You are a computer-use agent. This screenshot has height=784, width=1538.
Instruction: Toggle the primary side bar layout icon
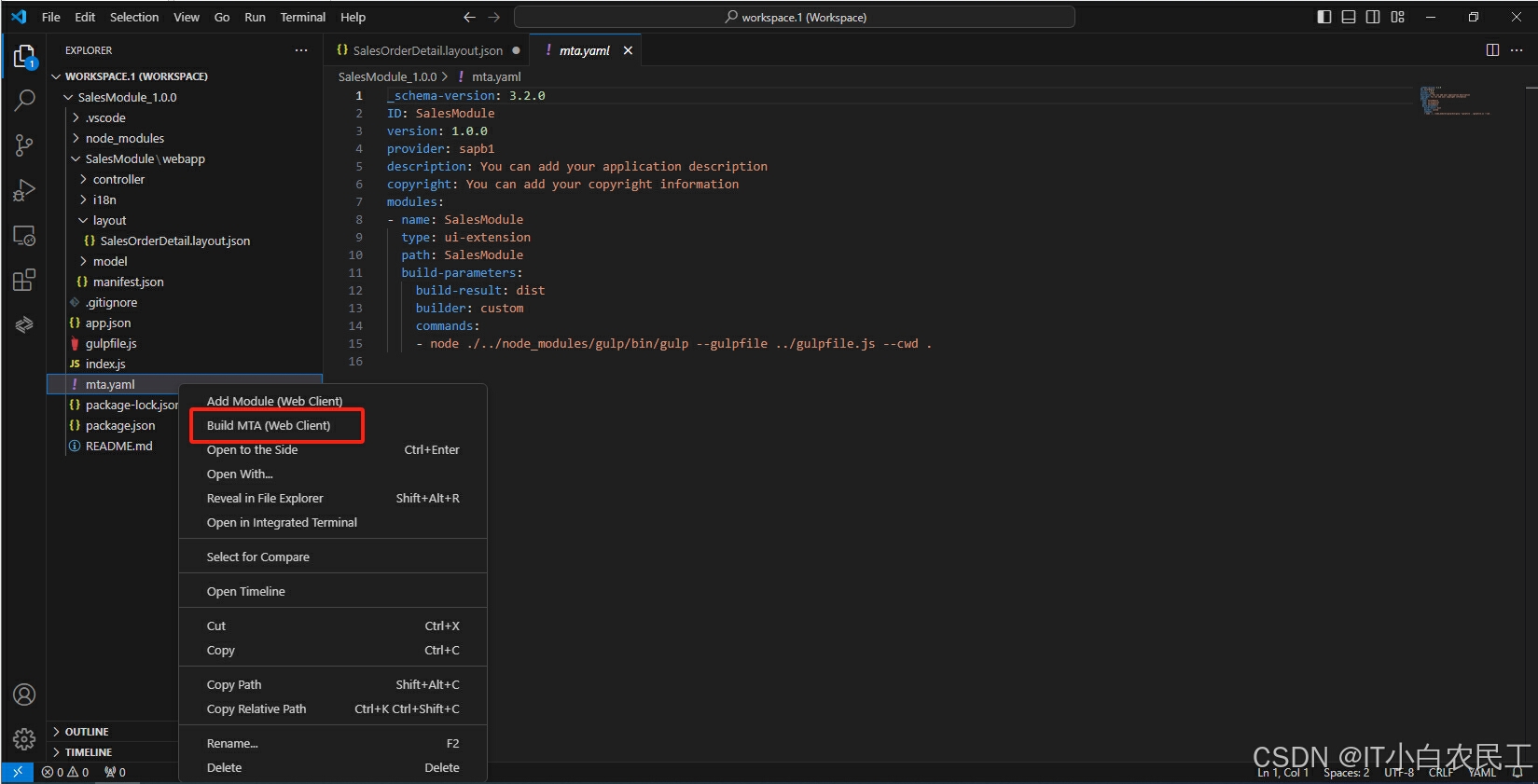pos(1324,17)
